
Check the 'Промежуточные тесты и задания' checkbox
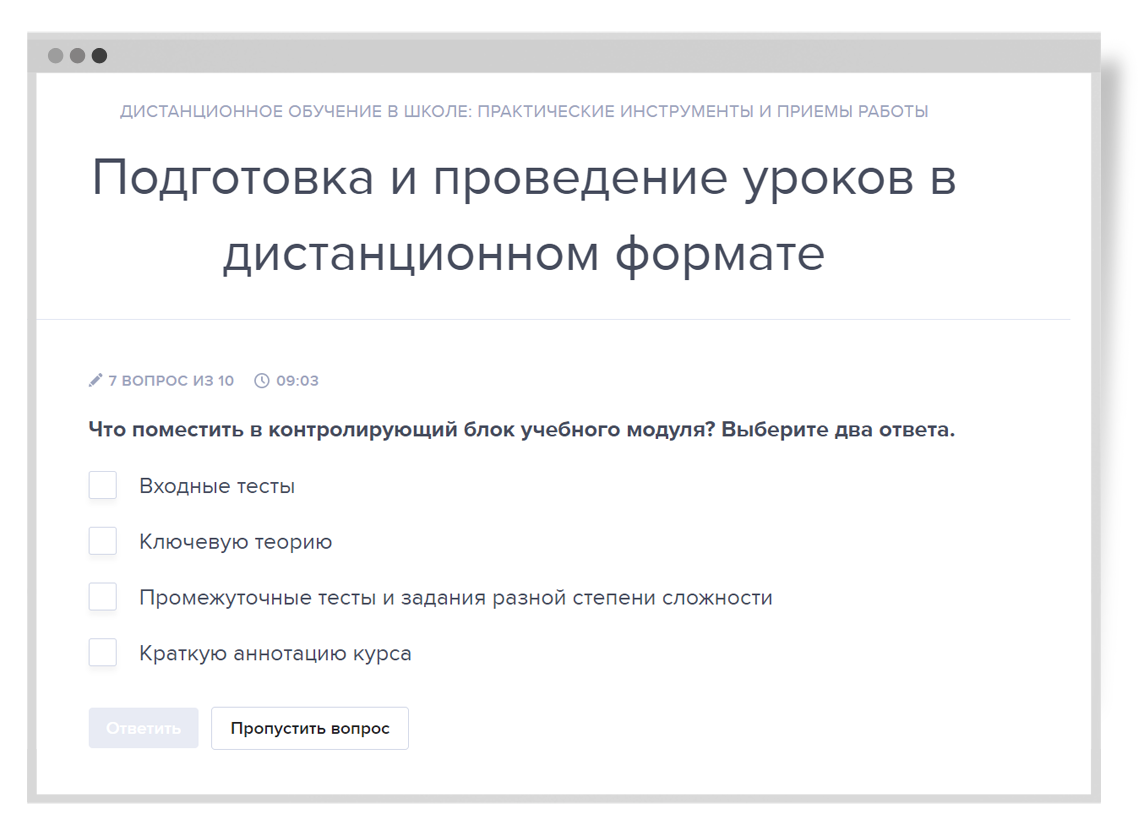pyautogui.click(x=103, y=598)
